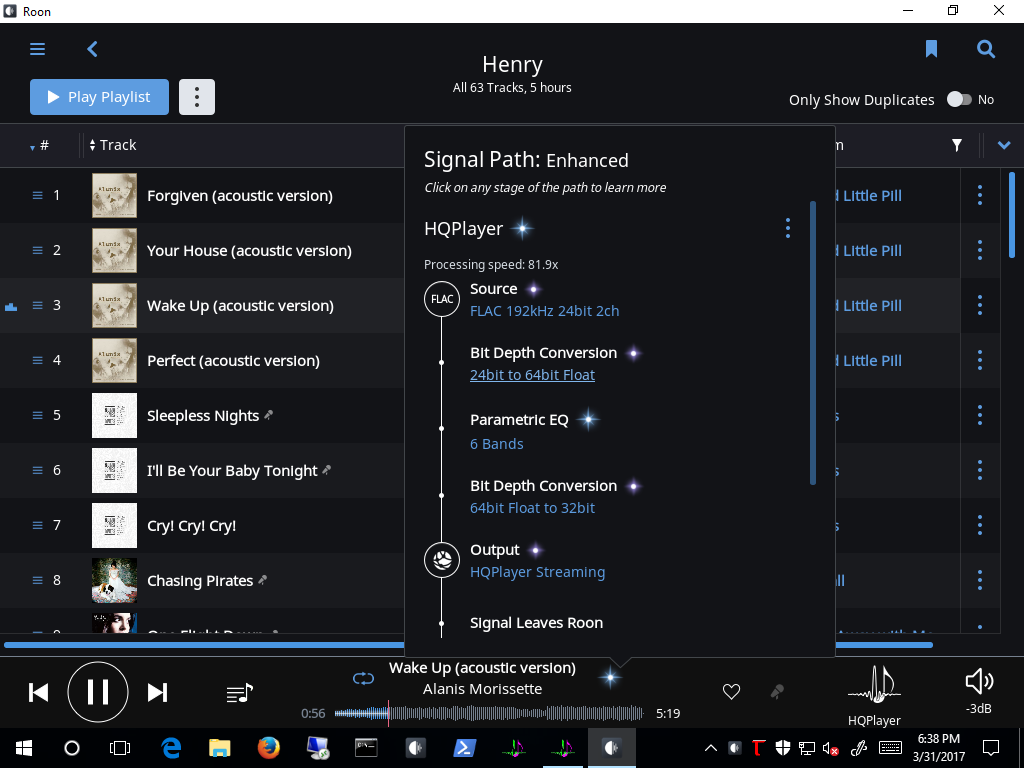
Task: Show hidden system tray icons
Action: tap(711, 748)
